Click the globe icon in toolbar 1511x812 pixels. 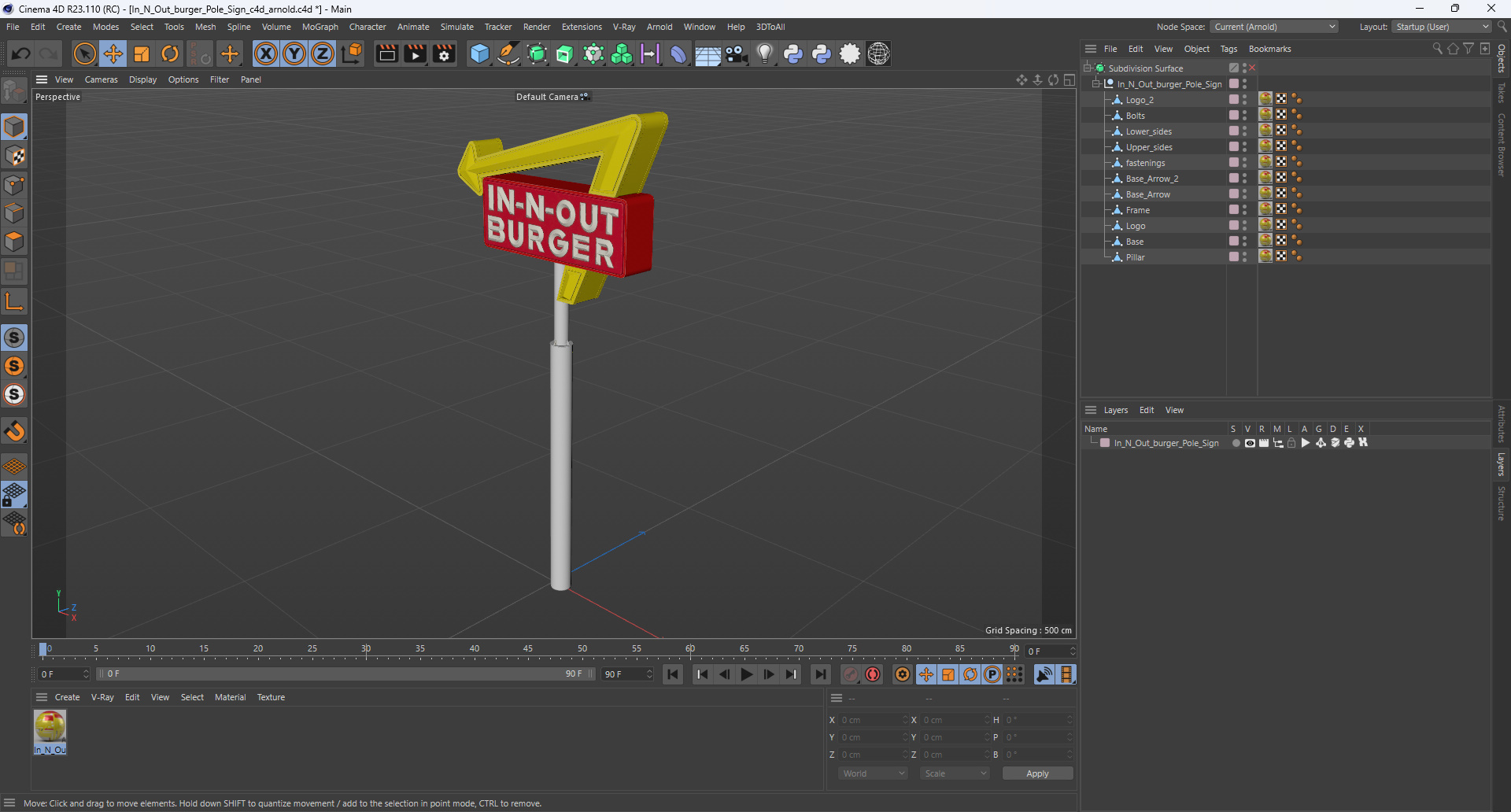point(878,54)
